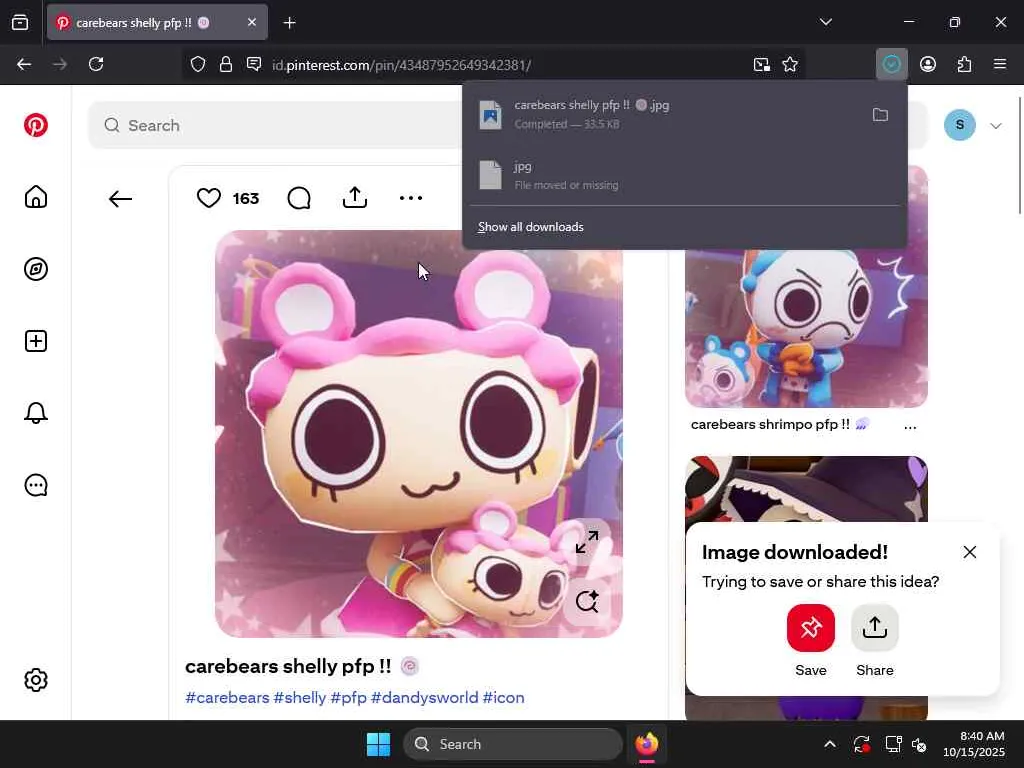Click the Firefox downloads toolbar button
This screenshot has width=1024, height=768.
pos(891,64)
